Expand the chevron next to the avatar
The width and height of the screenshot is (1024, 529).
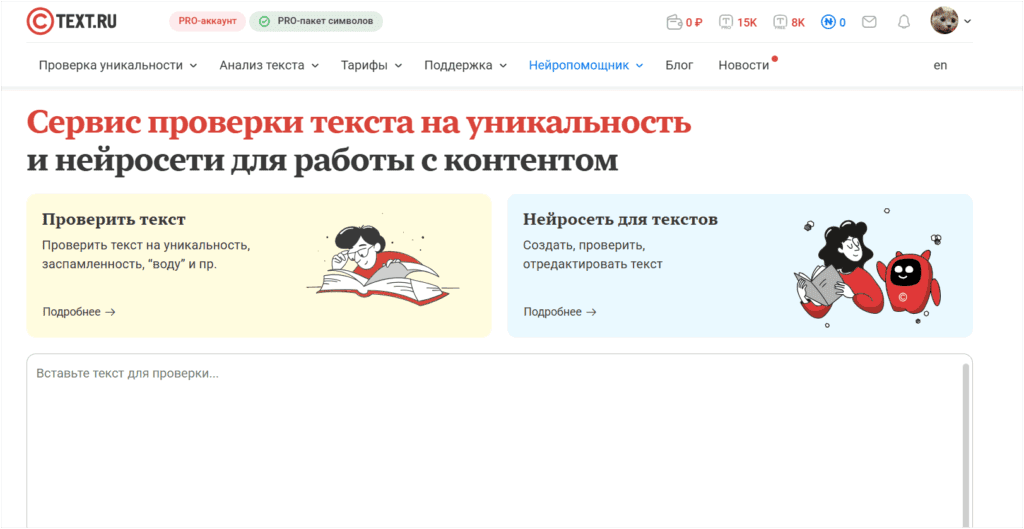tap(967, 21)
